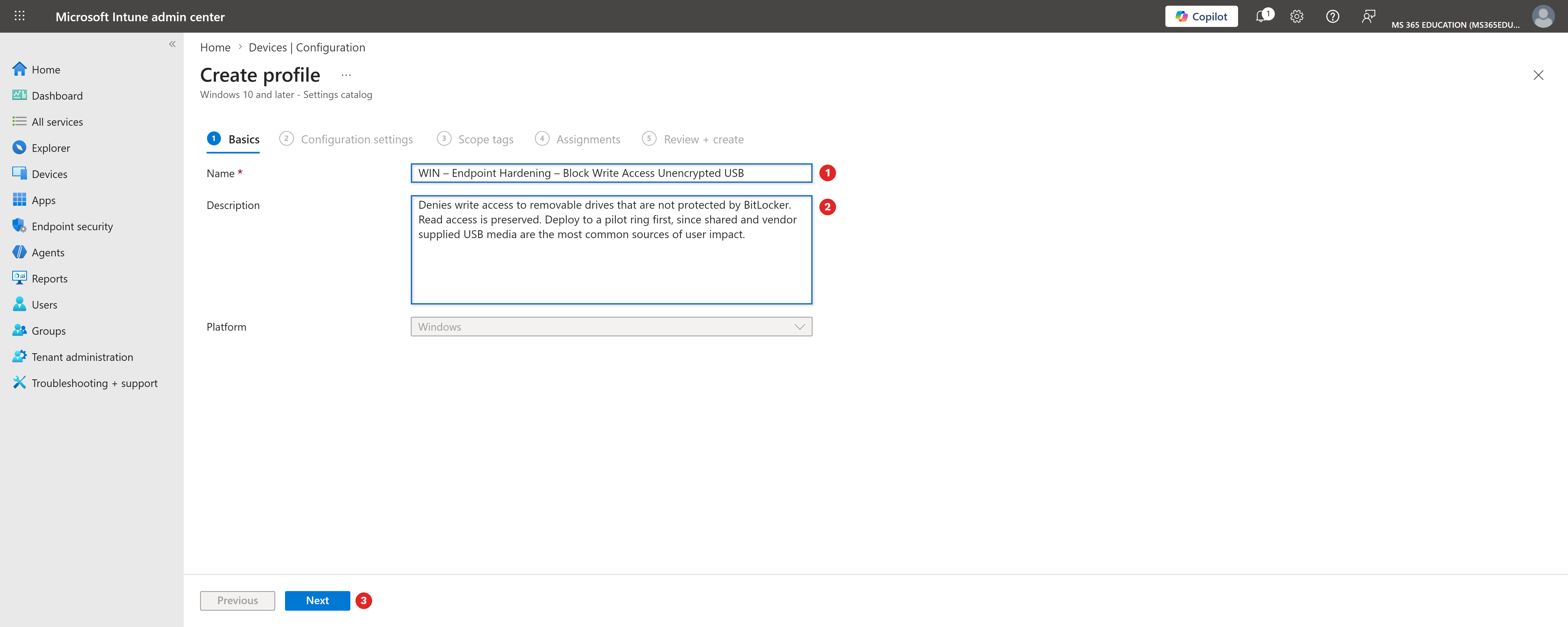The height and width of the screenshot is (627, 1568).
Task: Open Copilot from the top bar
Action: tap(1201, 16)
